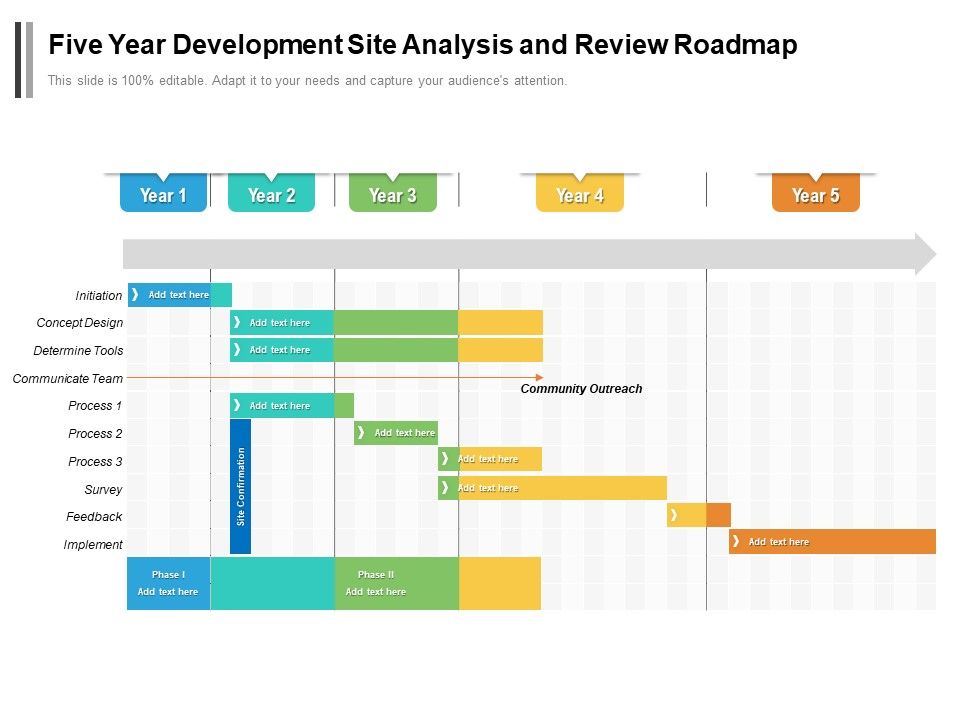This screenshot has width=960, height=720.
Task: Select the Communicate Team row label
Action: 67,379
